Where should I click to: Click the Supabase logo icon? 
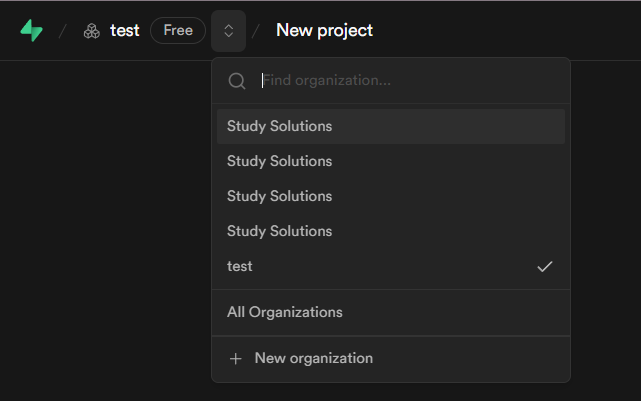pos(32,31)
